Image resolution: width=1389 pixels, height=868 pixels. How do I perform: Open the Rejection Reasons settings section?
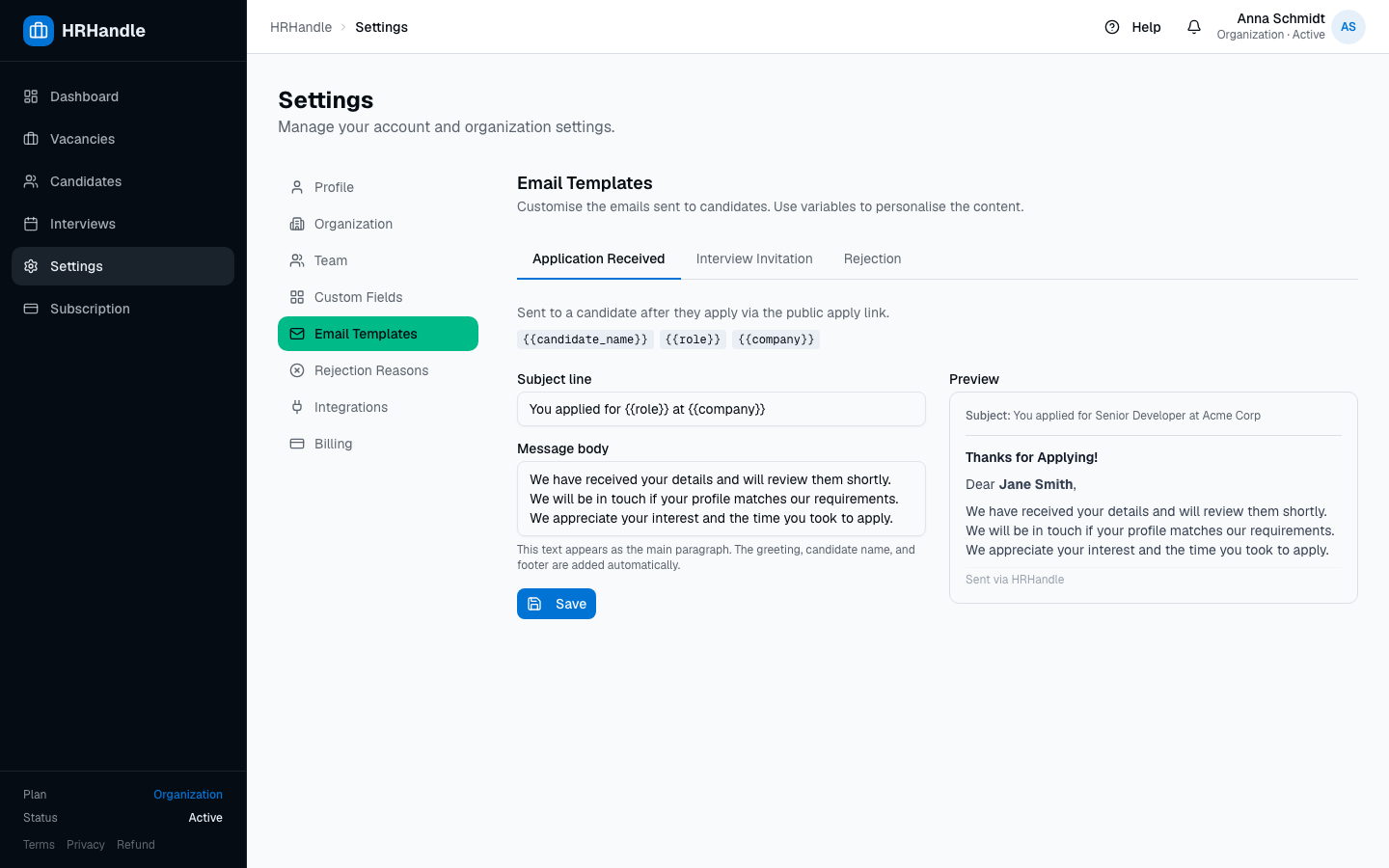pyautogui.click(x=378, y=370)
